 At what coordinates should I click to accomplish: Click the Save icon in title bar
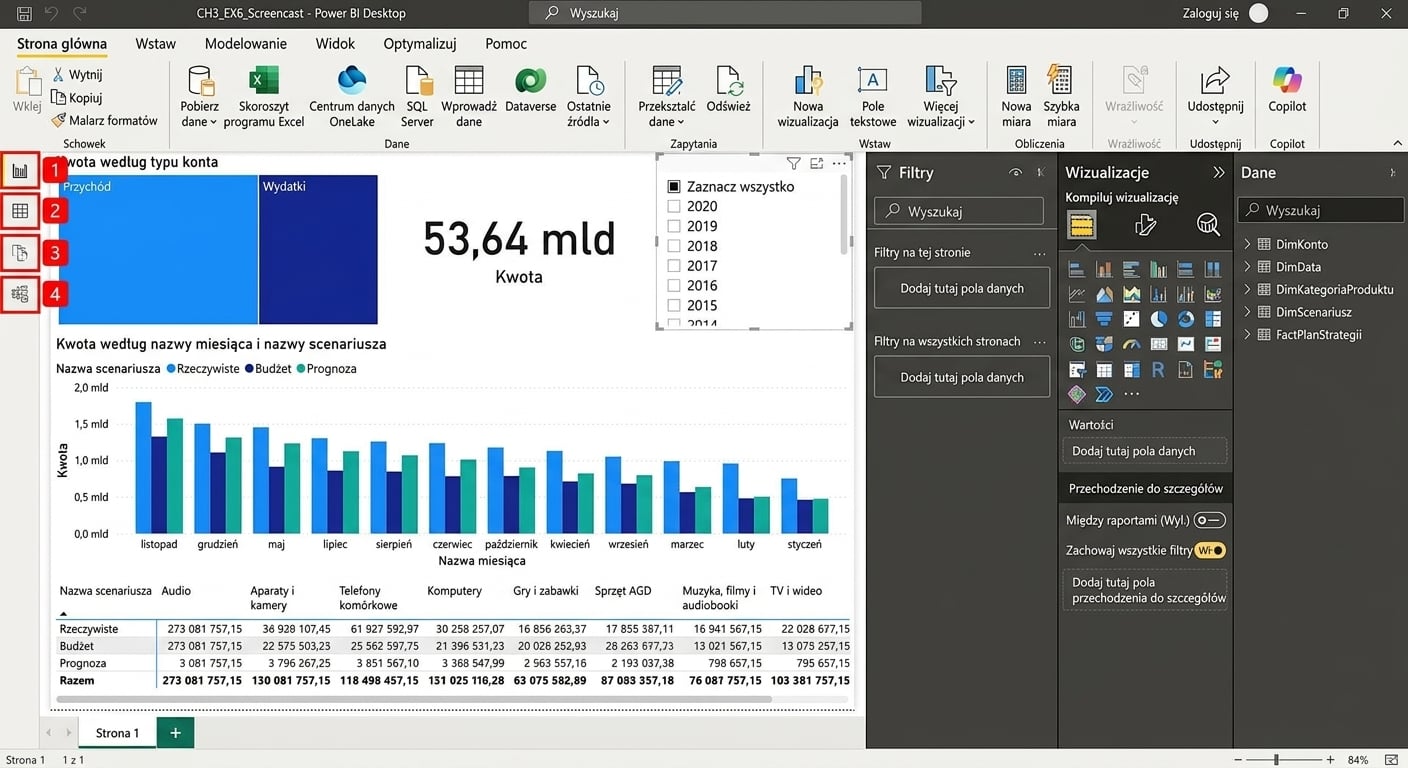pos(25,14)
